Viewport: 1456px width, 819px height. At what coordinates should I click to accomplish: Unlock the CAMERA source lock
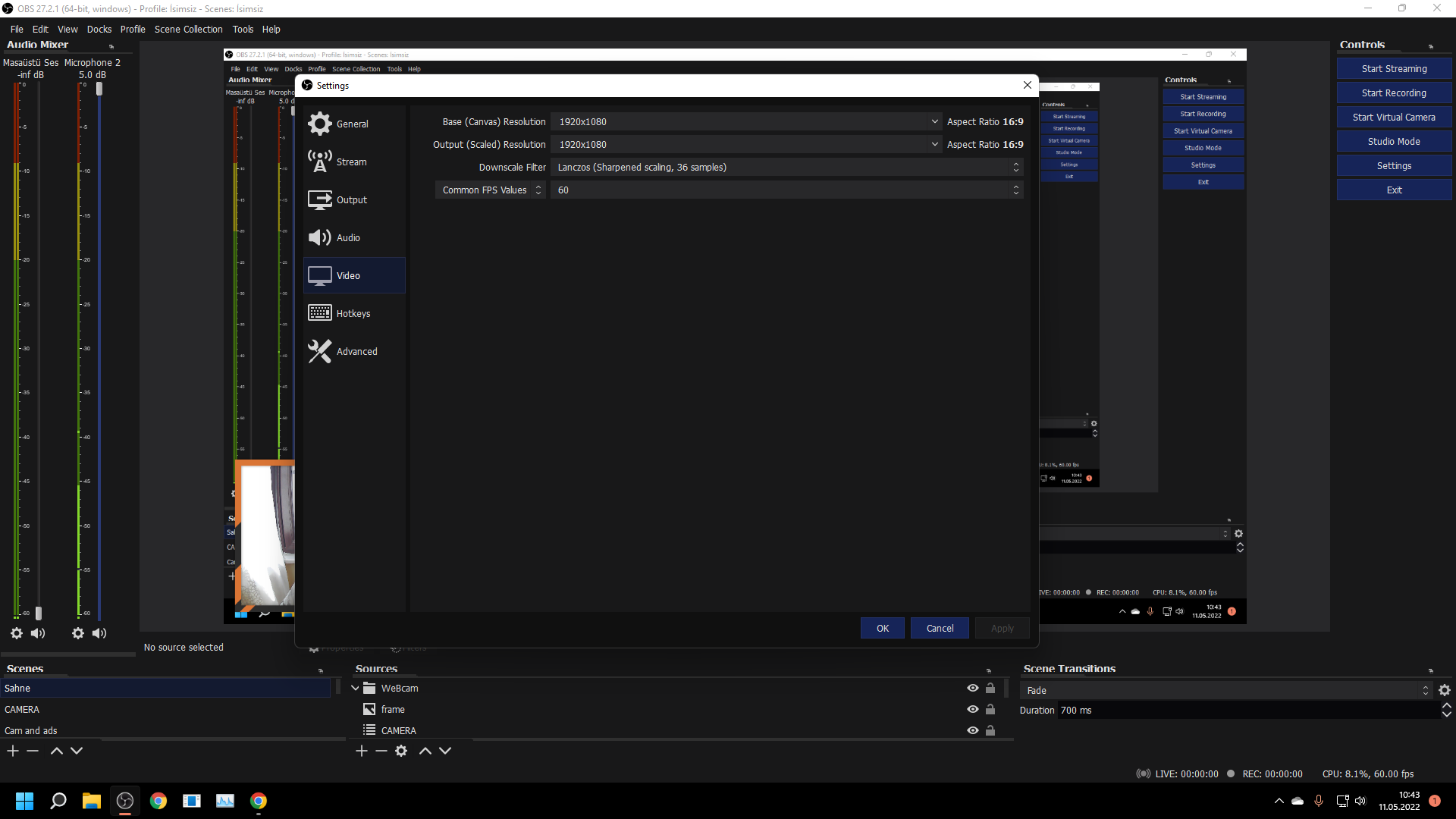point(990,730)
